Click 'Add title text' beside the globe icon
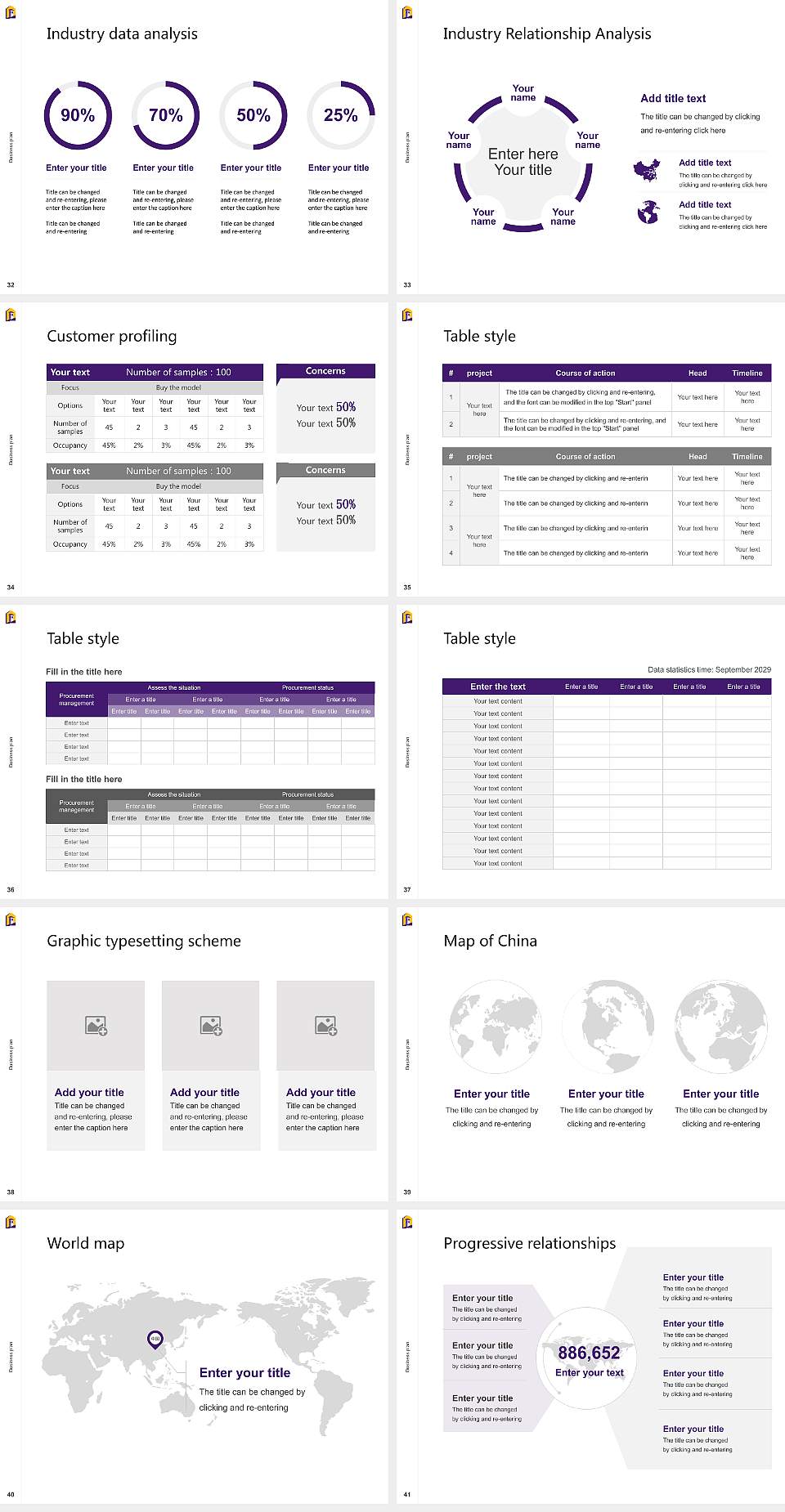This screenshot has width=785, height=1512. coord(705,205)
